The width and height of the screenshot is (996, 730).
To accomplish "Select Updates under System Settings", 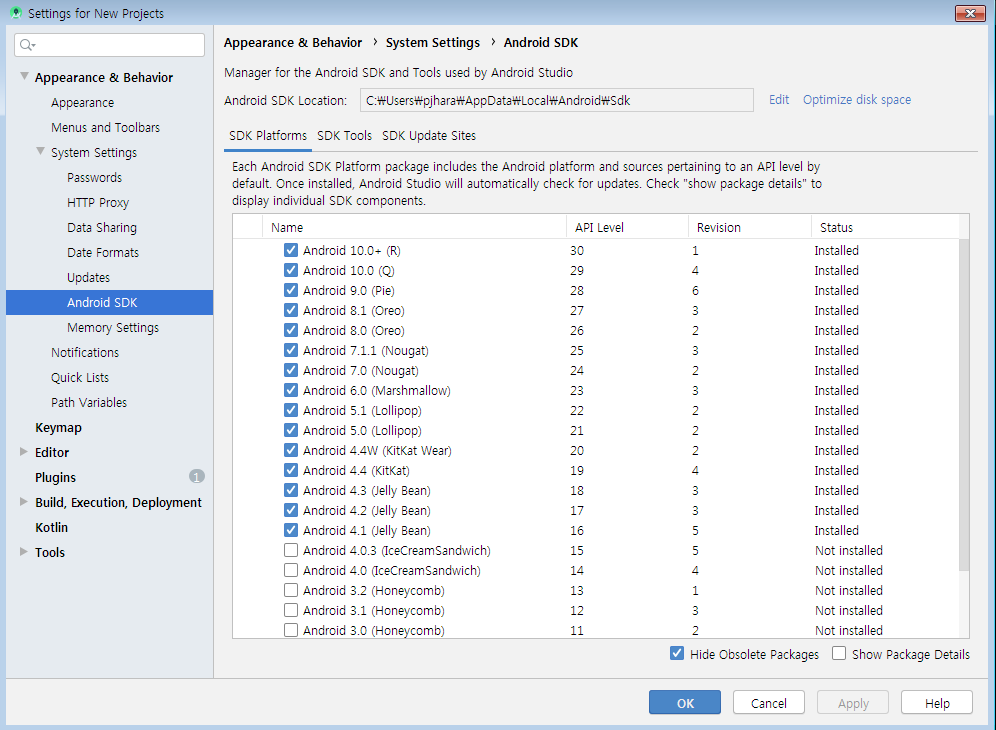I will (x=88, y=277).
